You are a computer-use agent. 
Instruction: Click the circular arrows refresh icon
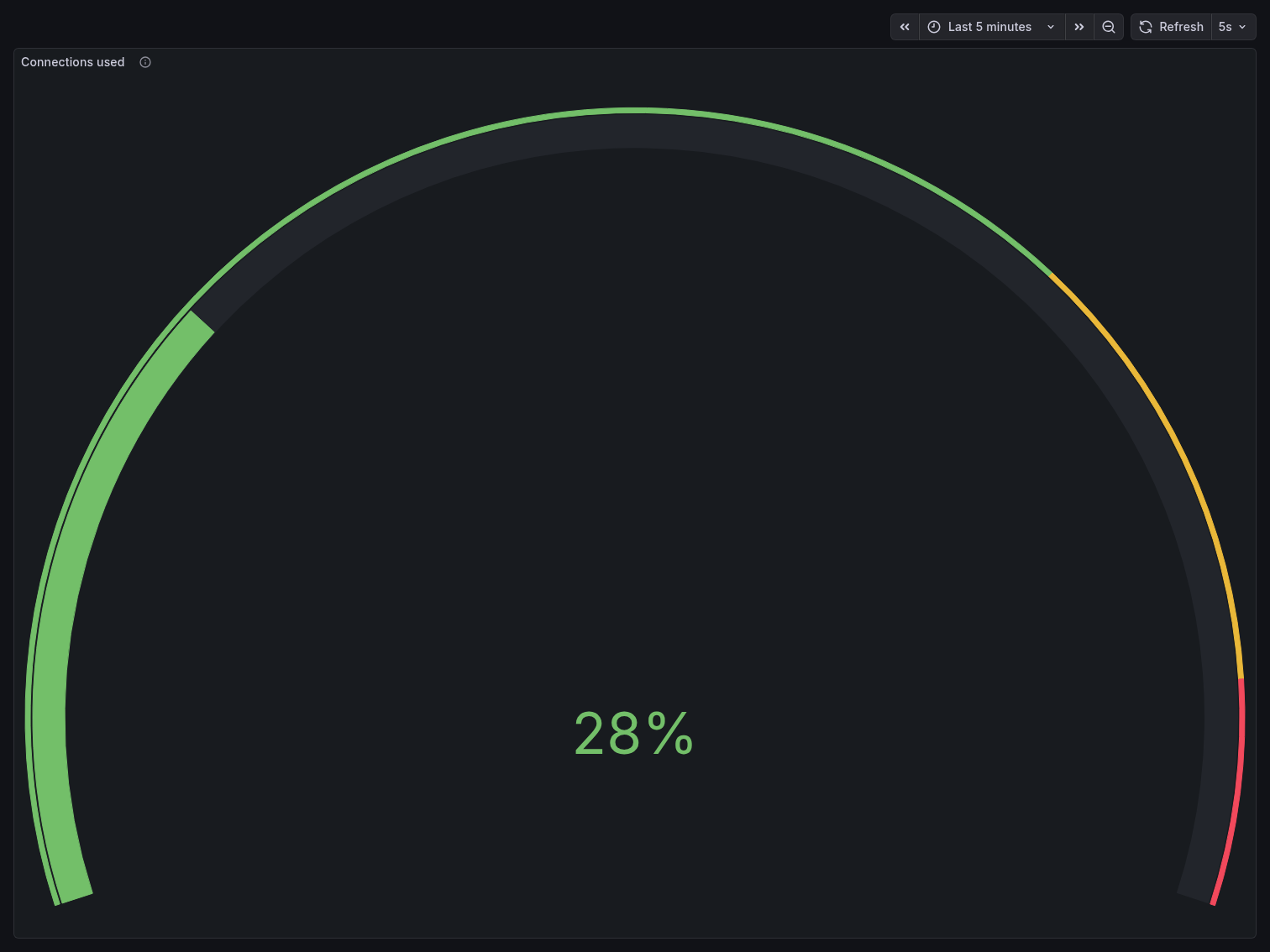pos(1146,27)
